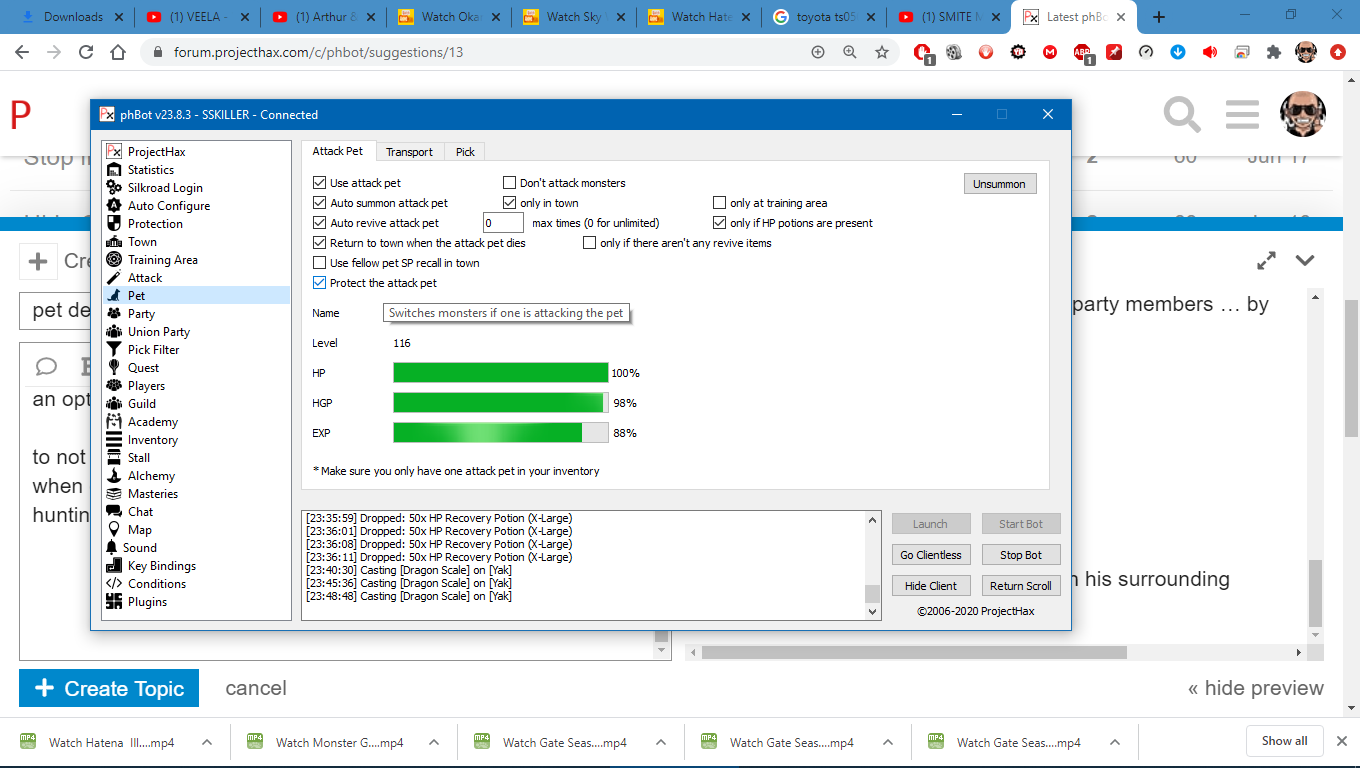Click the Training Area target icon
The image size is (1360, 768).
click(x=114, y=260)
